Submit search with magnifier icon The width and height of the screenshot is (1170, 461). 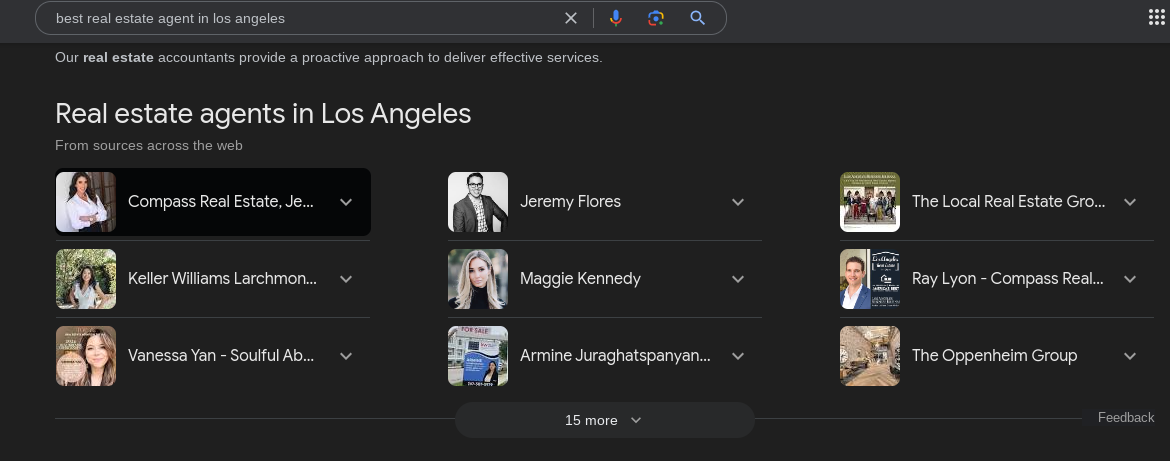click(x=698, y=18)
